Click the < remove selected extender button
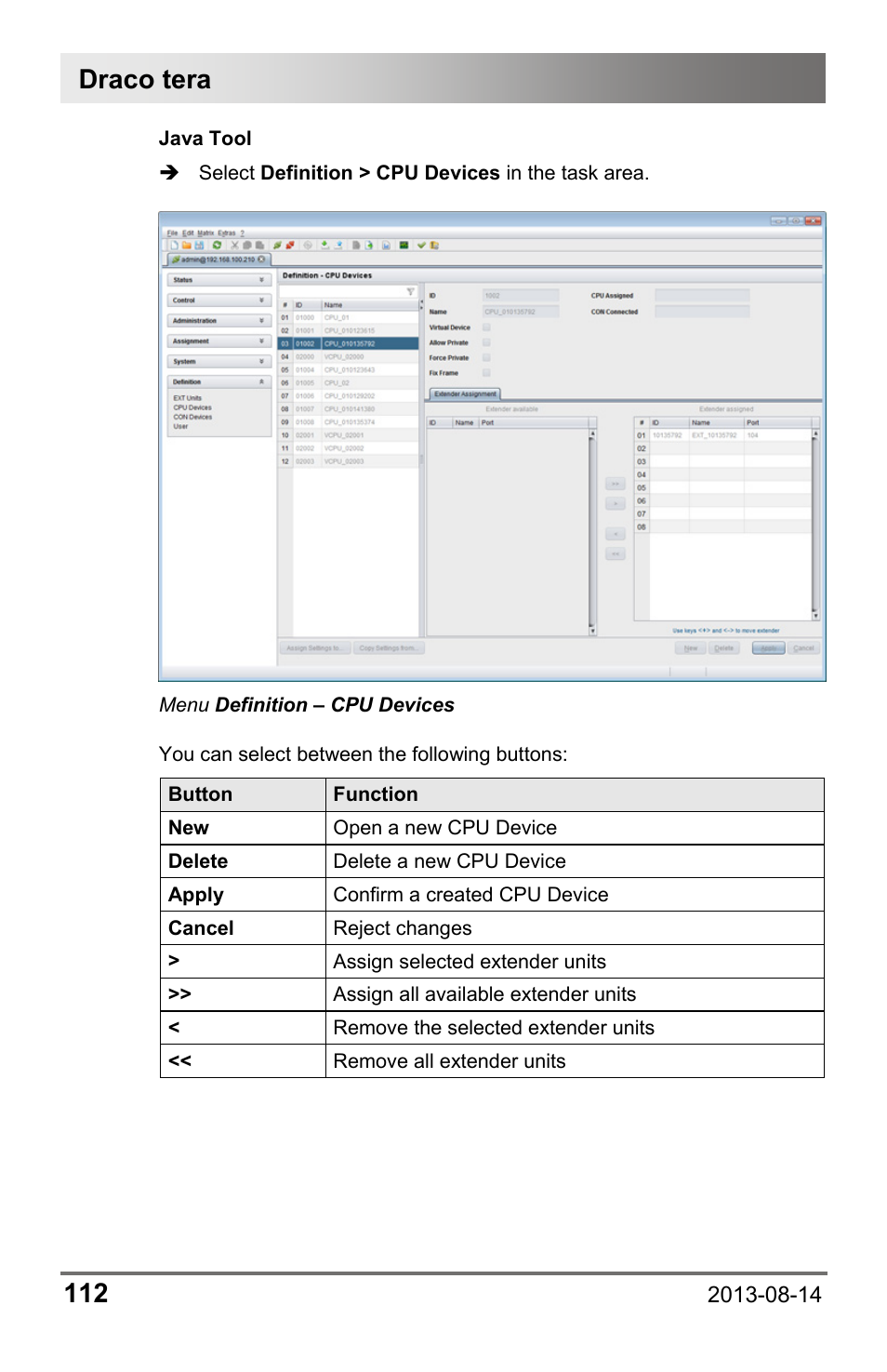The image size is (887, 1372). pos(616,534)
